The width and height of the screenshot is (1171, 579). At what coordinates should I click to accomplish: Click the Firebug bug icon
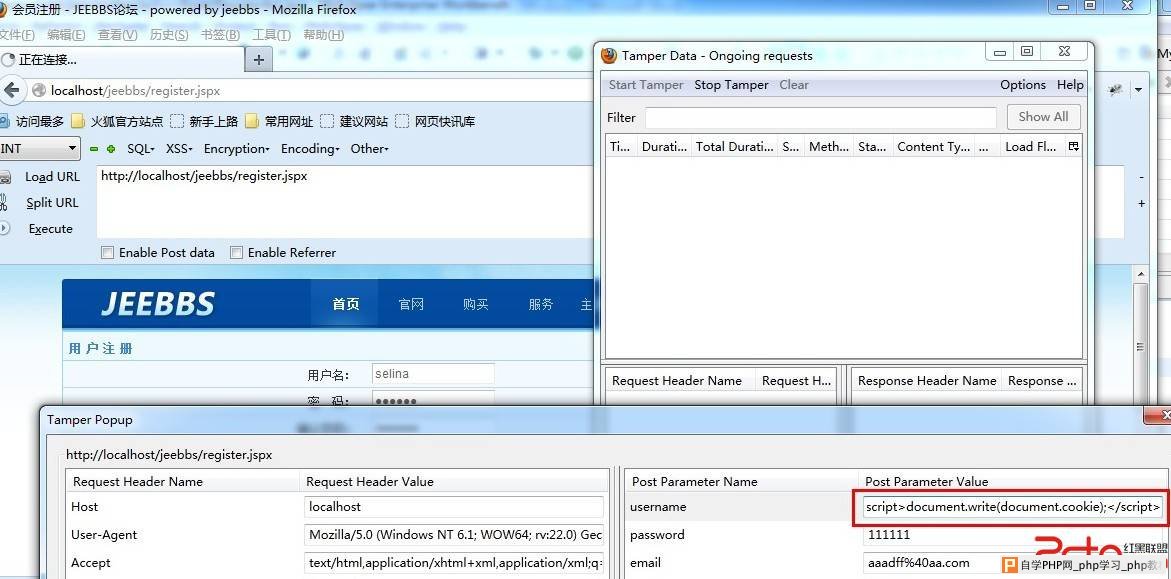[x=1116, y=90]
